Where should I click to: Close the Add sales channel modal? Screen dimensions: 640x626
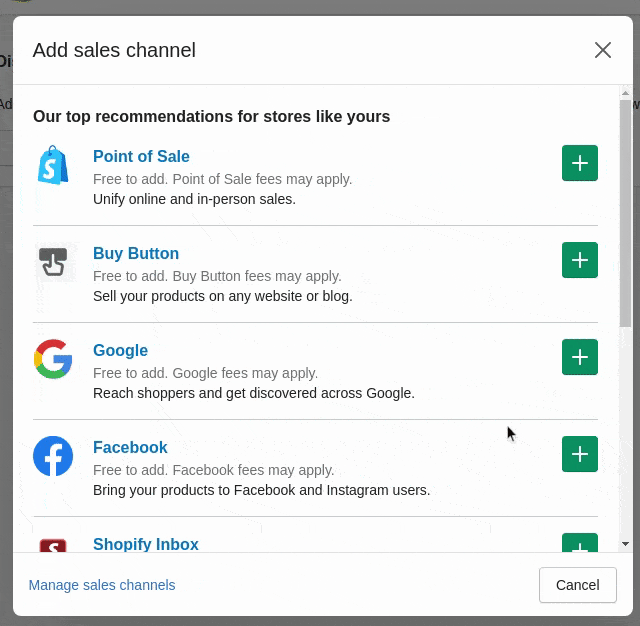[x=603, y=50]
